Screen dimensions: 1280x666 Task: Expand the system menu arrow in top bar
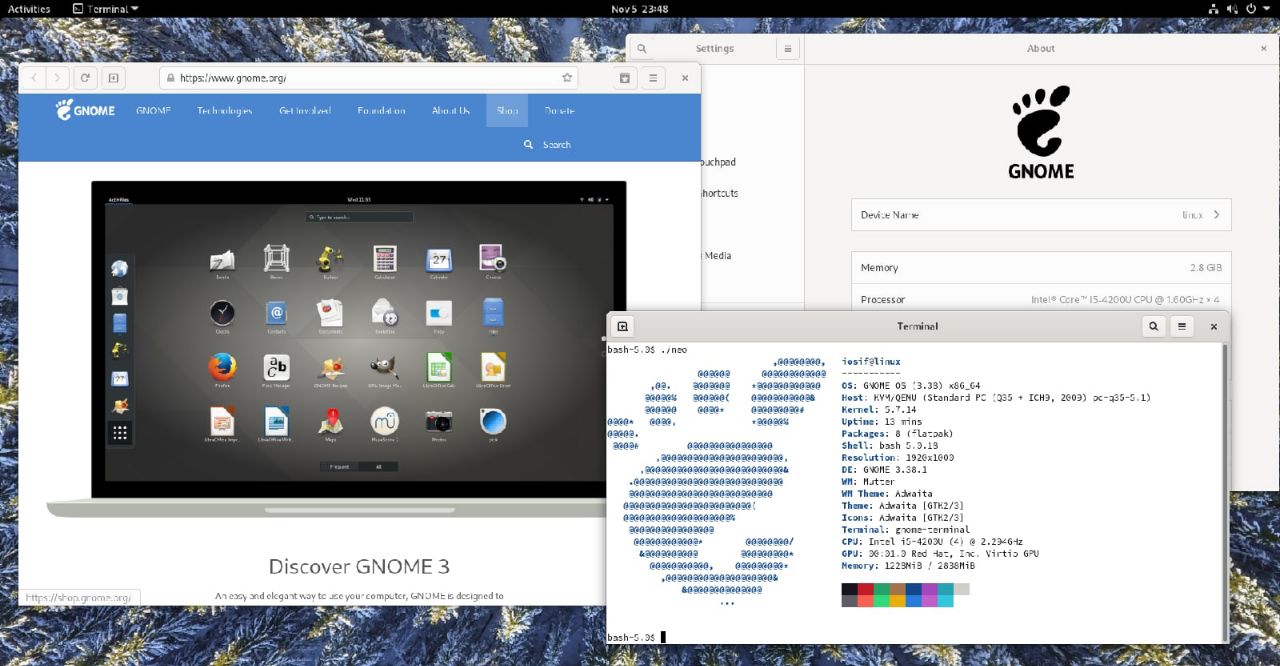coord(1266,9)
